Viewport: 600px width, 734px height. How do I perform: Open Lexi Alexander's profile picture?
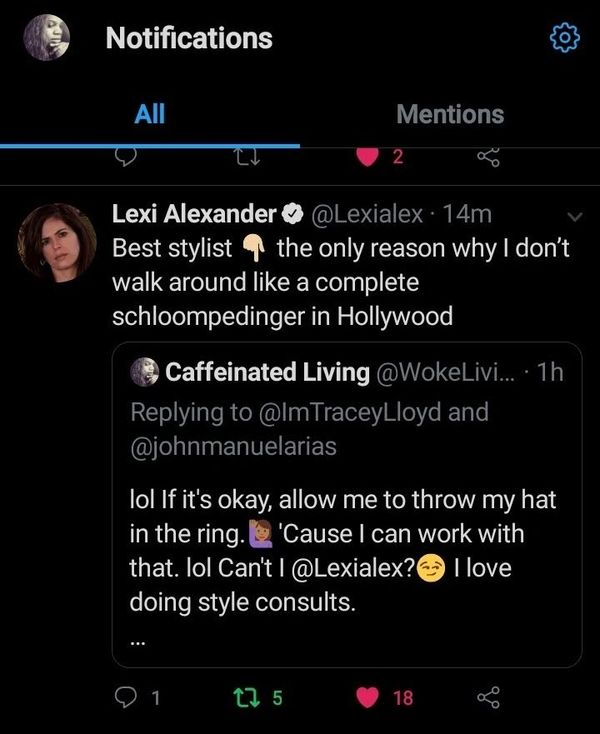(58, 243)
